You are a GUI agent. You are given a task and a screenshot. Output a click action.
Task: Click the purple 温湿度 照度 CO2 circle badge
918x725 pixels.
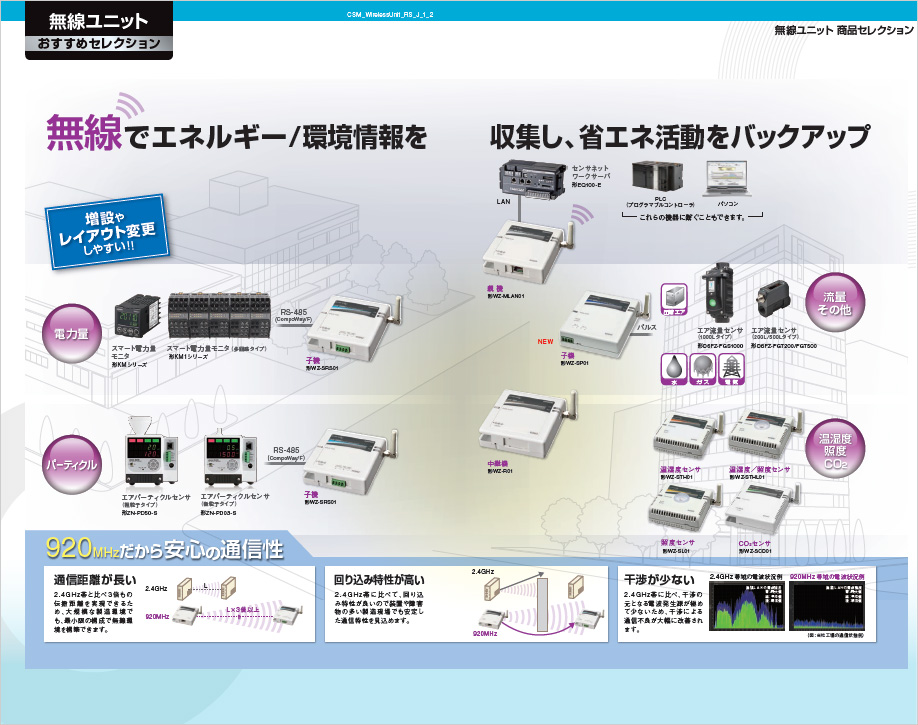pyautogui.click(x=835, y=450)
